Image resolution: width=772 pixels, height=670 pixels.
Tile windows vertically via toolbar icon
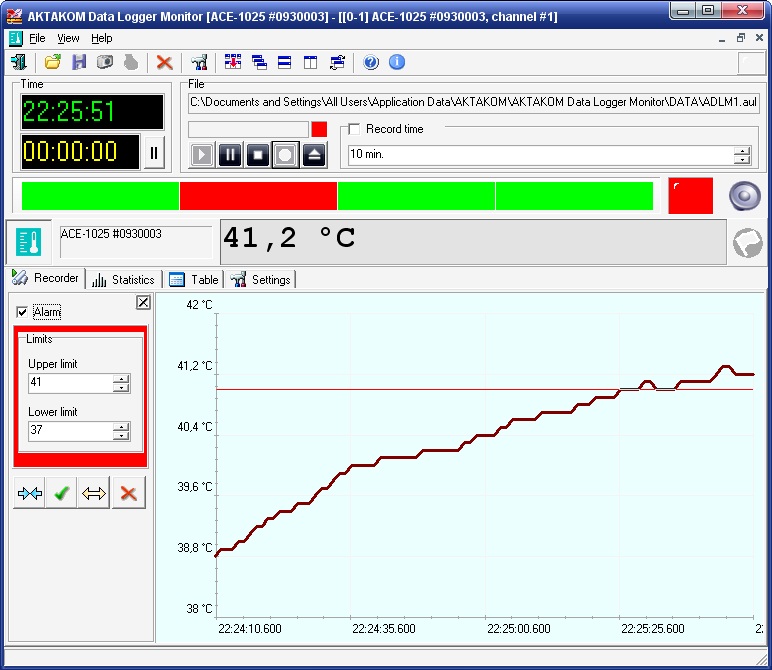(310, 62)
